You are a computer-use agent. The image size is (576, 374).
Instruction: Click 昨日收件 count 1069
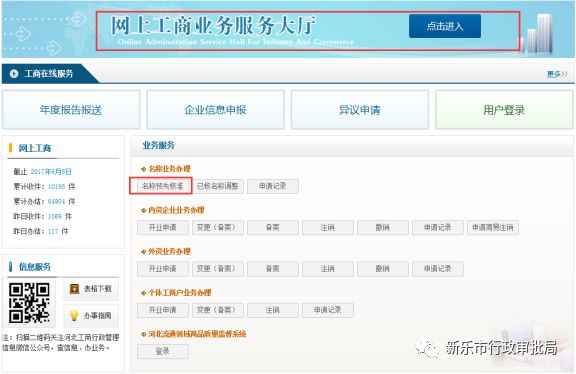pyautogui.click(x=55, y=216)
